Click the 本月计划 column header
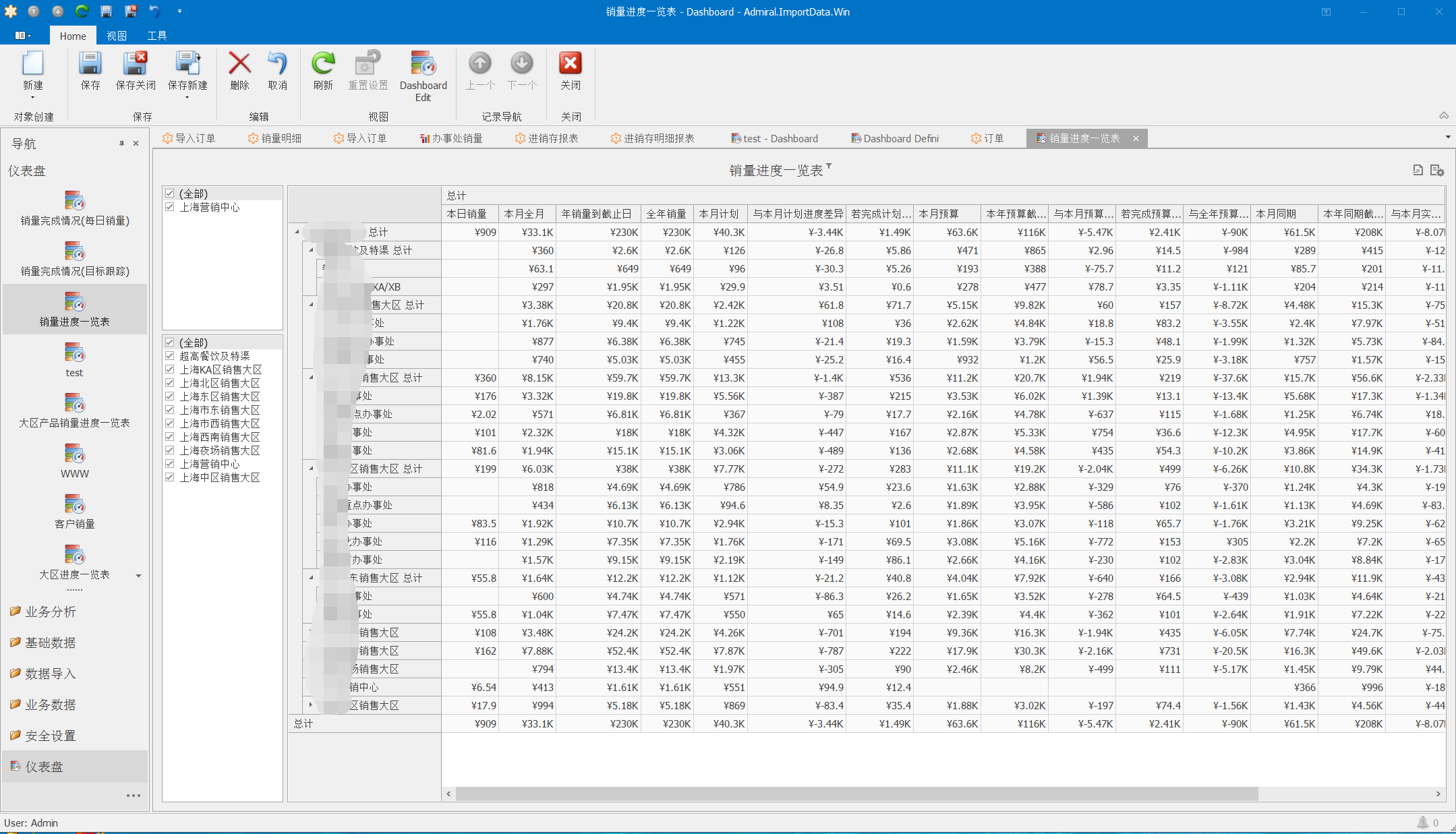Image resolution: width=1456 pixels, height=834 pixels. [x=720, y=214]
